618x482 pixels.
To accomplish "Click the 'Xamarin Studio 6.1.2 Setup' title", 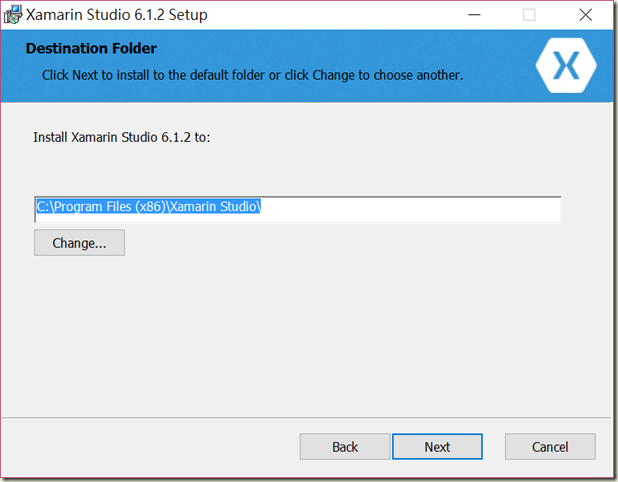I will (117, 15).
